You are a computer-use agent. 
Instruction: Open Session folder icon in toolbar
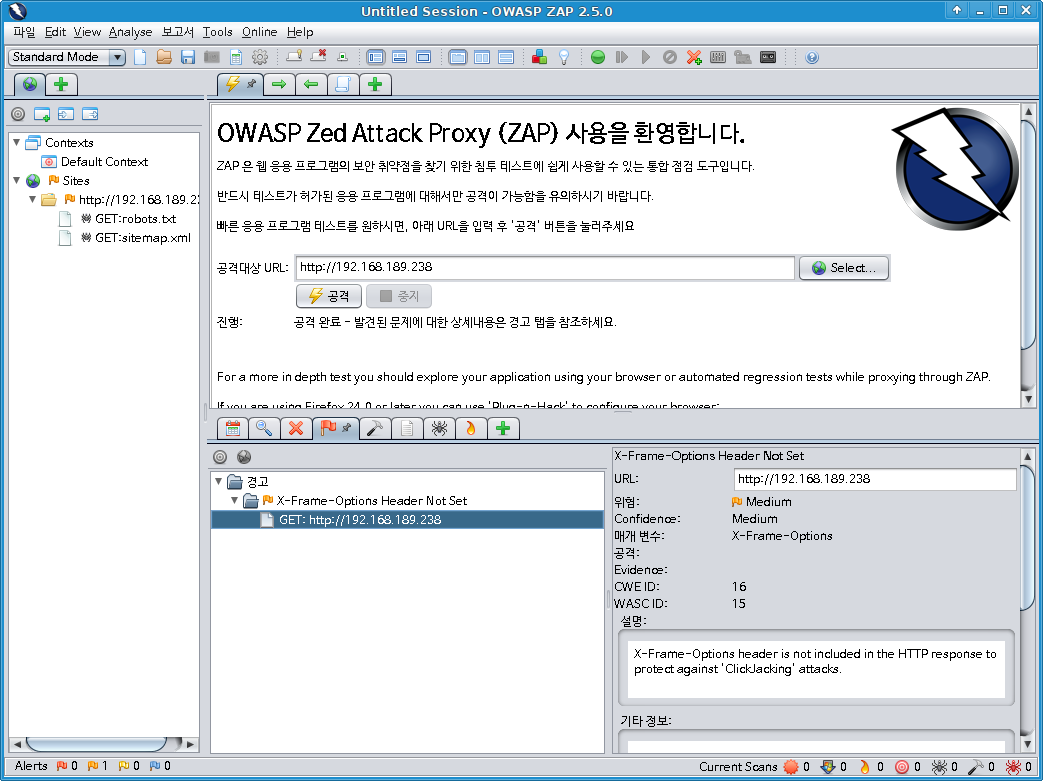tap(164, 57)
